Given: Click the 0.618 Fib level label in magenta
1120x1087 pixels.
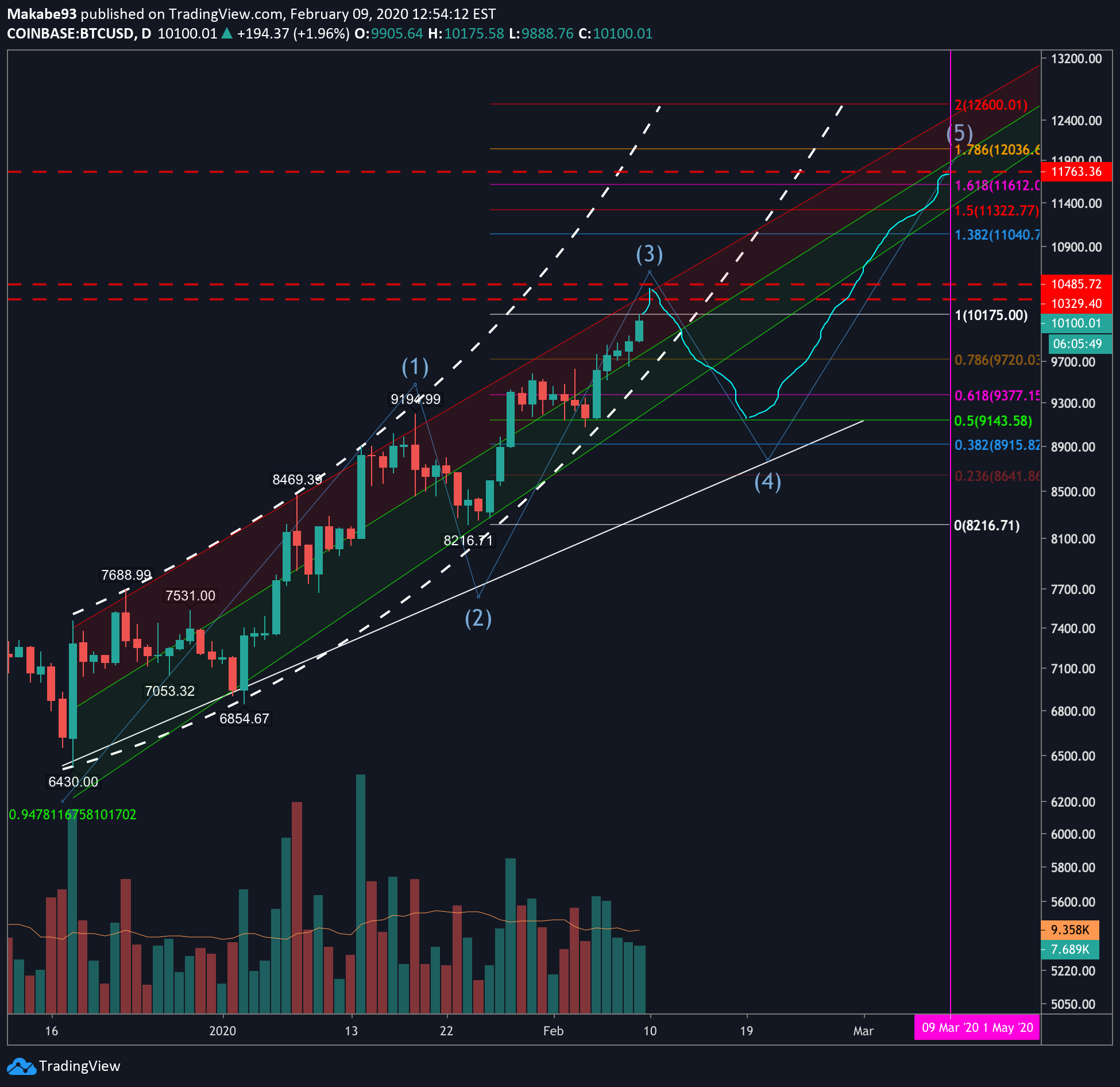Looking at the screenshot, I should click(x=997, y=395).
